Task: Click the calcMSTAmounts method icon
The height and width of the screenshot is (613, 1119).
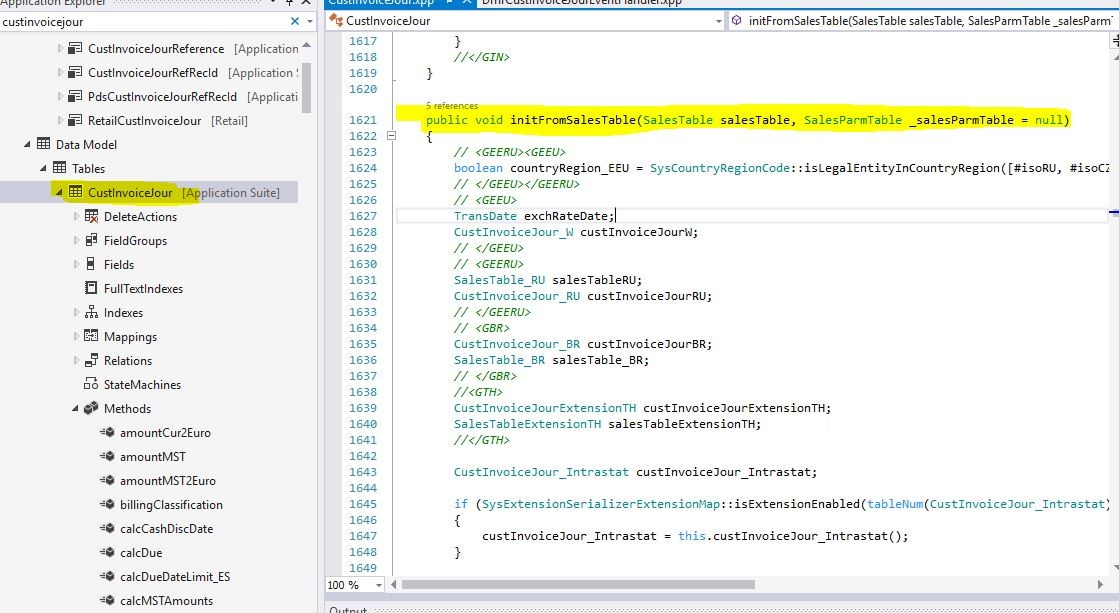Action: 107,601
